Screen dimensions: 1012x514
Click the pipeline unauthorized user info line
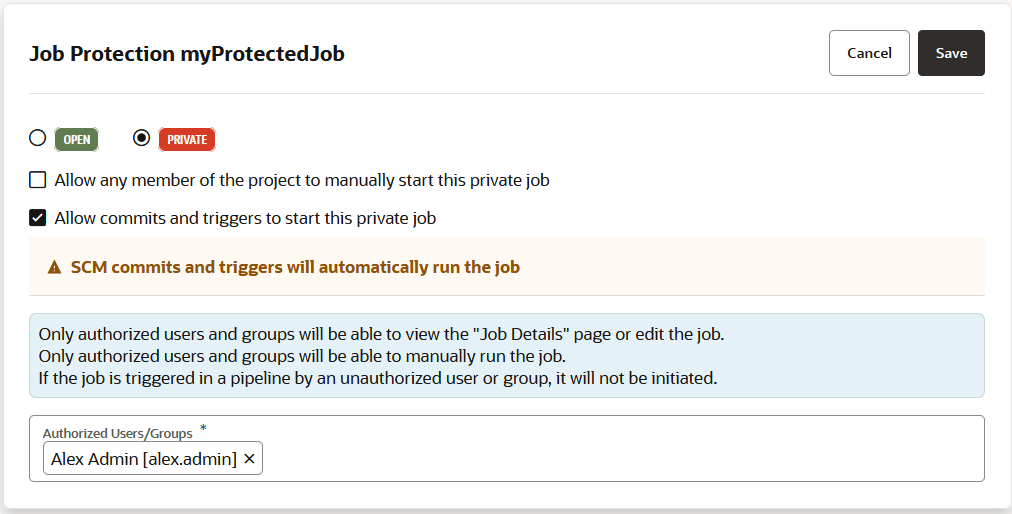click(378, 379)
